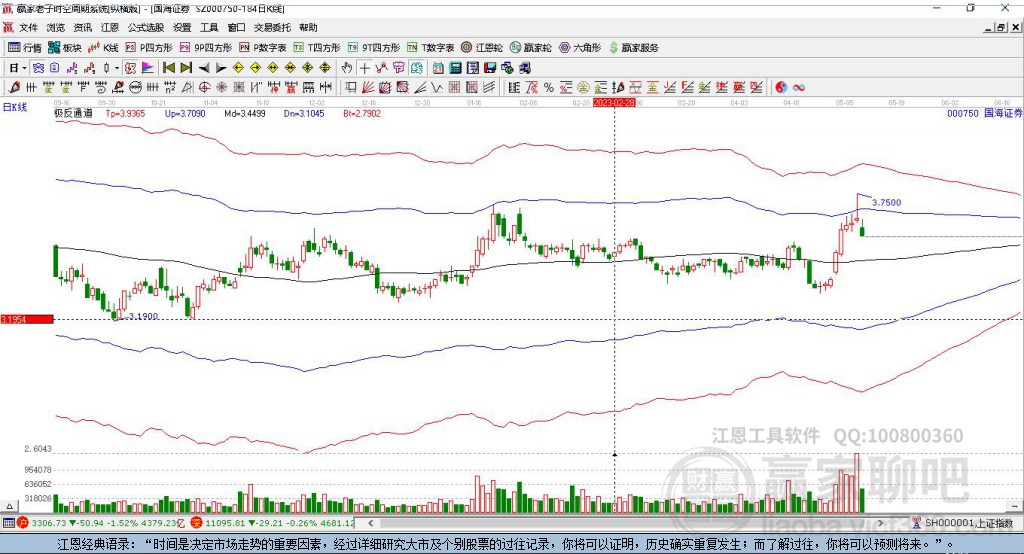Open the P数字表 tool
Screen dimensions: 1024x554
(263, 48)
